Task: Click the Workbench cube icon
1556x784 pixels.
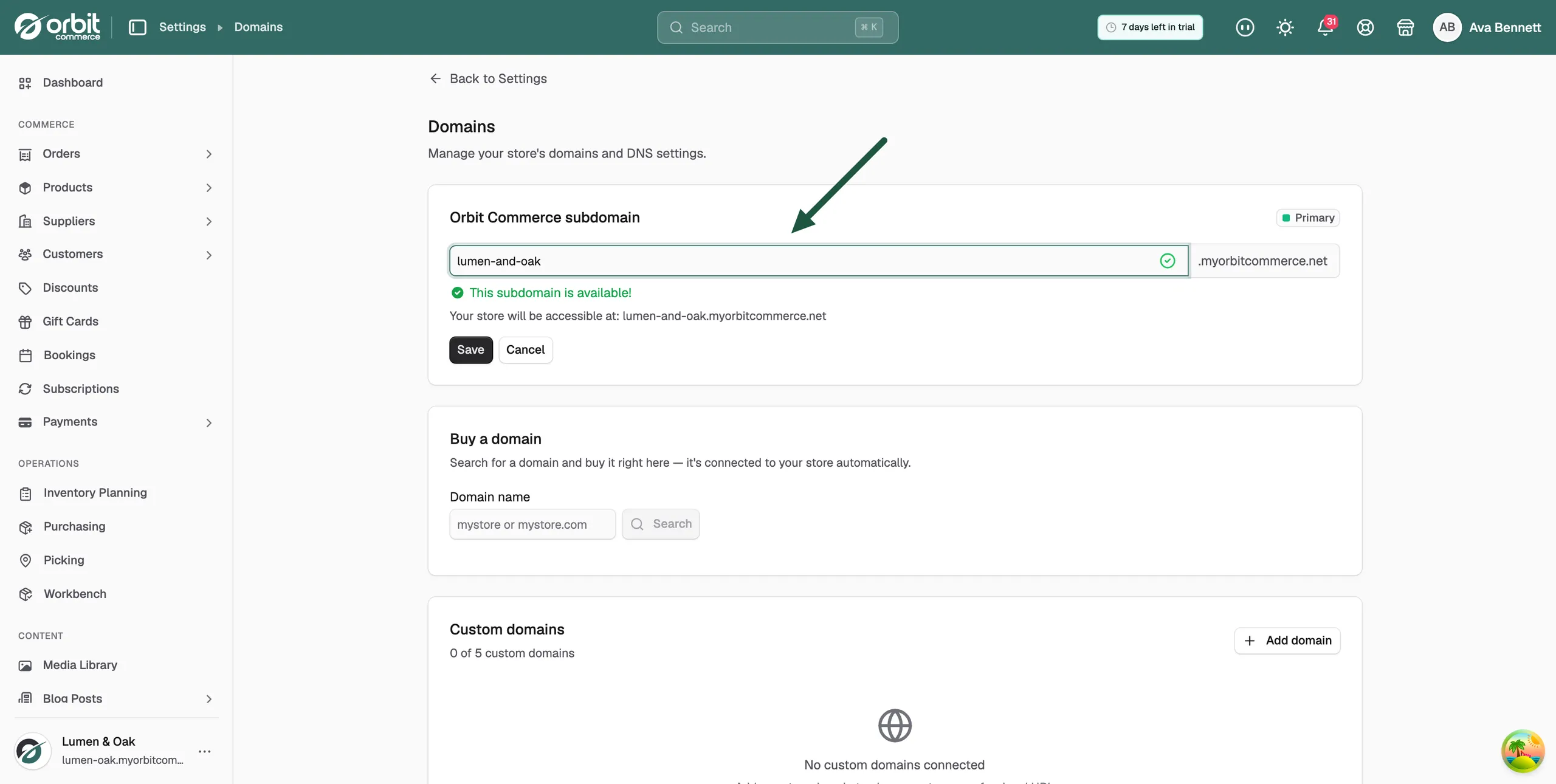Action: click(x=25, y=594)
